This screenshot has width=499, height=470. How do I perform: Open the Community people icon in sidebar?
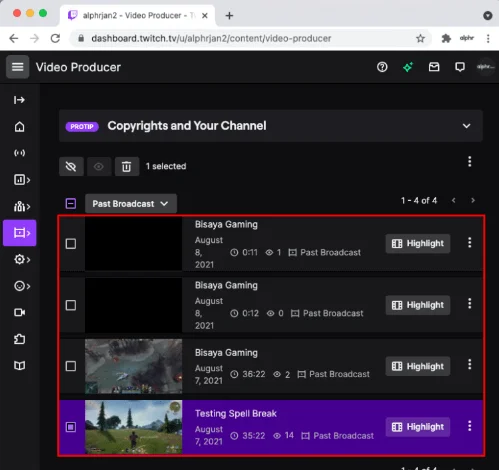click(x=21, y=207)
